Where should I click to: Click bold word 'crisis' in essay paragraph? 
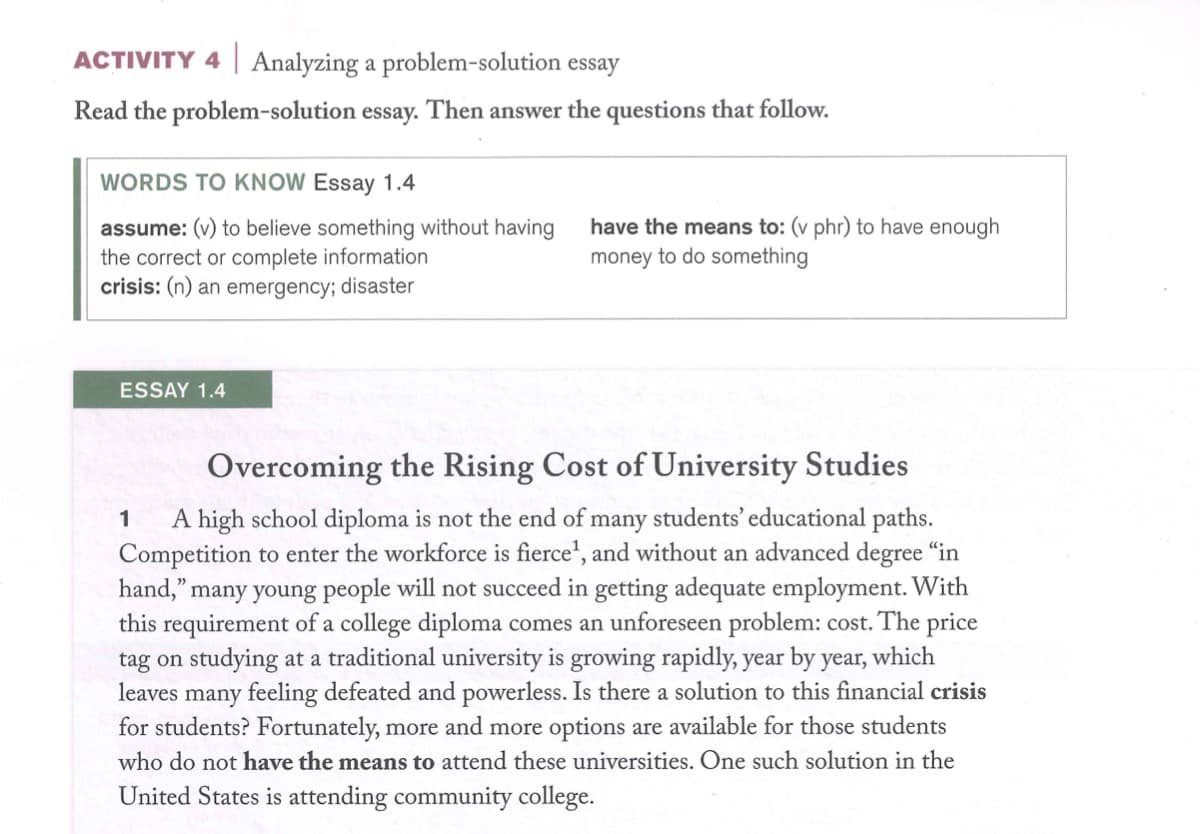click(958, 692)
